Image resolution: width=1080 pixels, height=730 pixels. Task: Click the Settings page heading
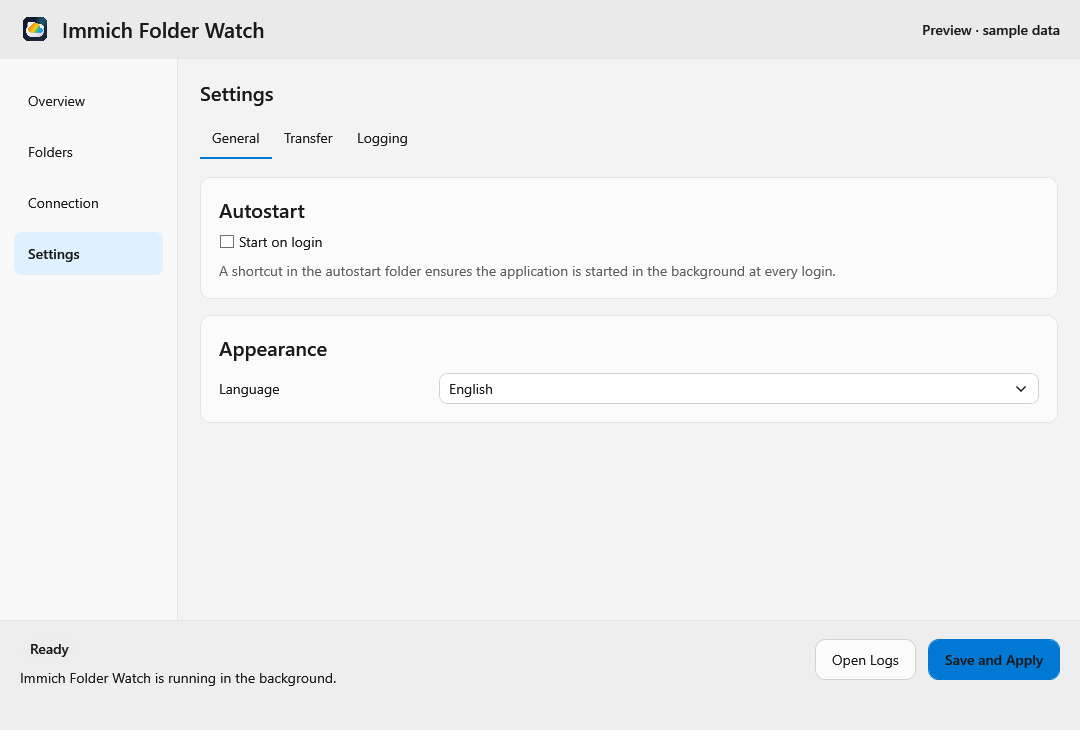pos(236,94)
